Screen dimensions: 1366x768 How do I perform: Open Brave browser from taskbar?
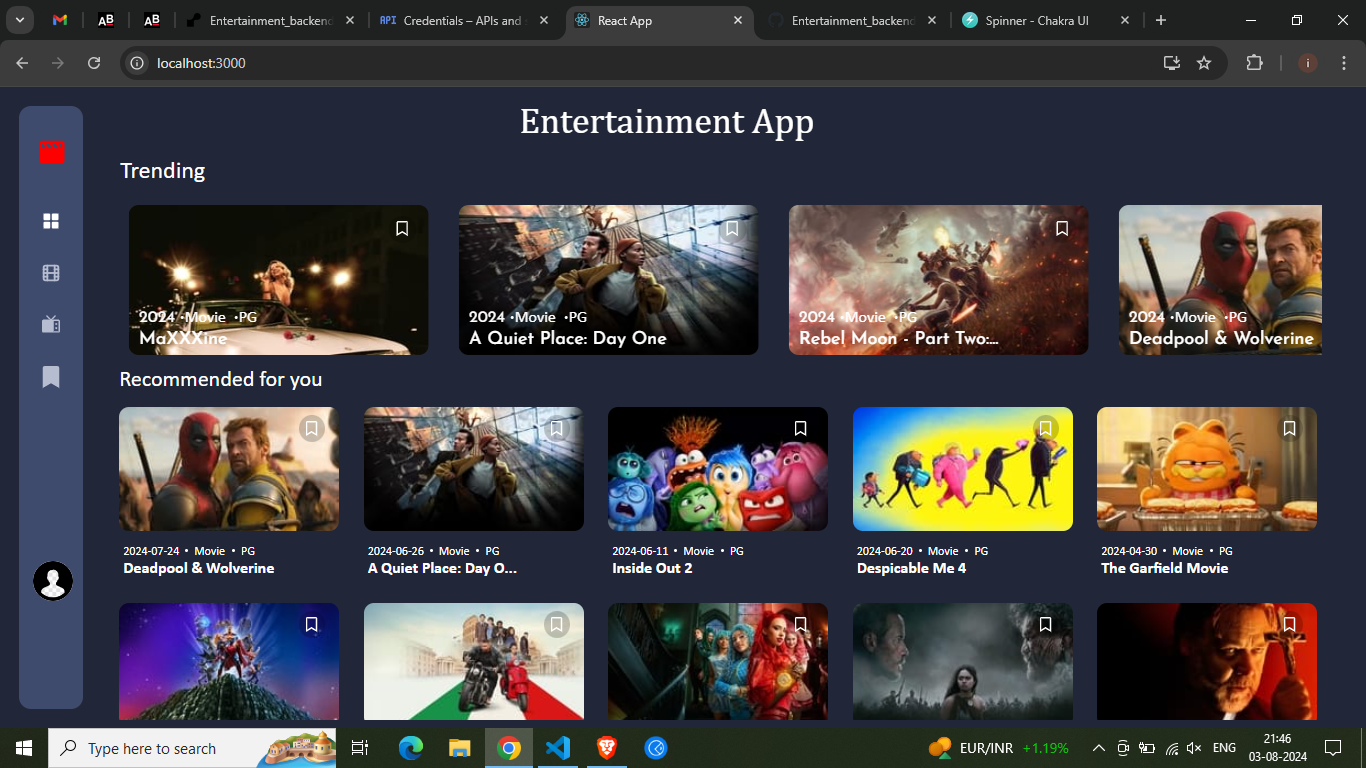point(607,748)
